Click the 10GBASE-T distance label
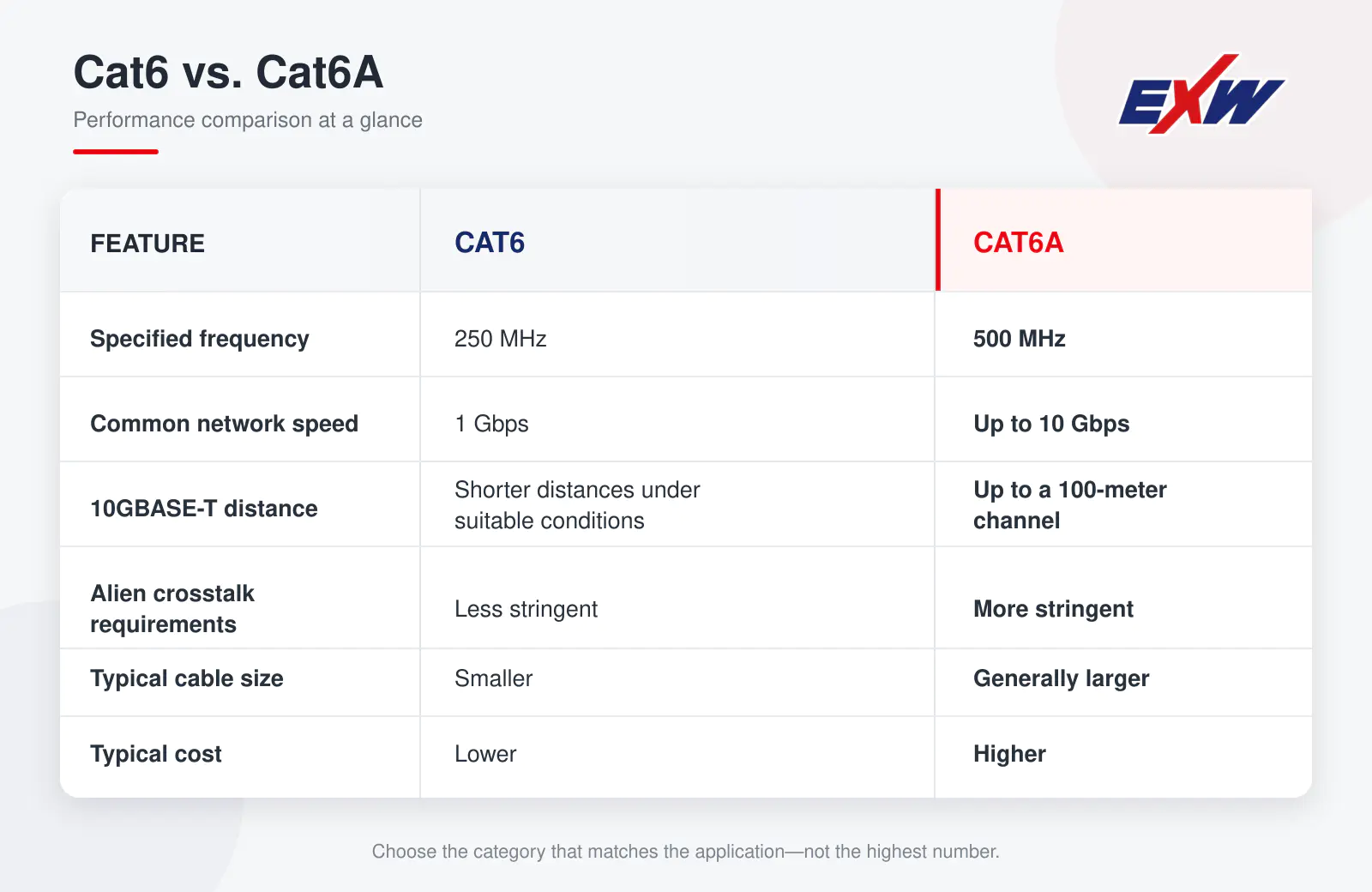 click(x=204, y=509)
